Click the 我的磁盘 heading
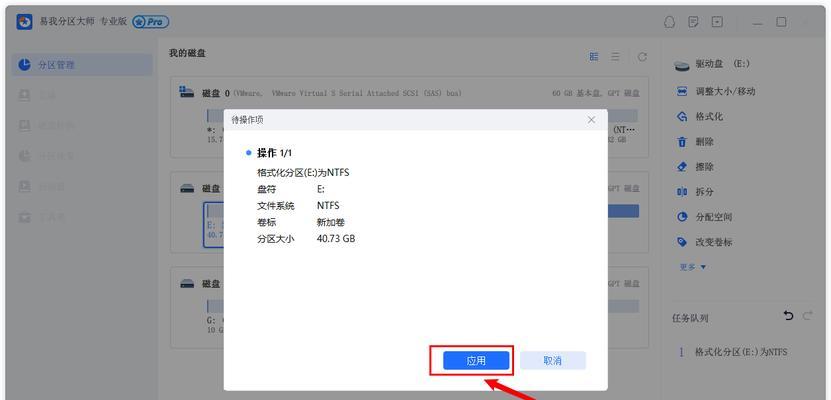Image resolution: width=831 pixels, height=400 pixels. [x=187, y=54]
